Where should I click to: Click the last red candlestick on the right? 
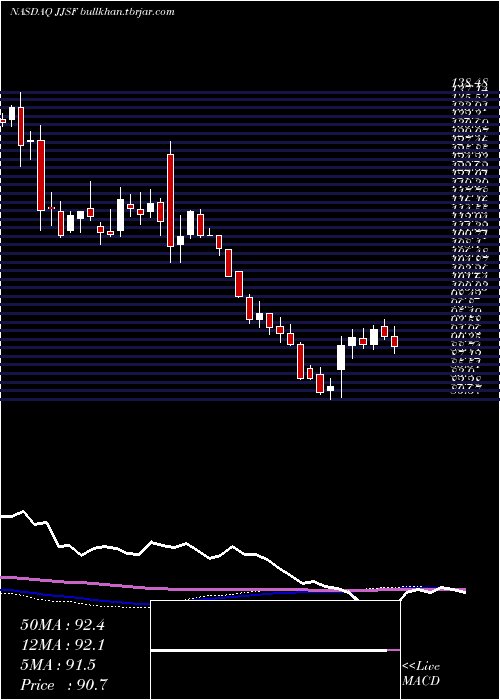click(x=394, y=341)
